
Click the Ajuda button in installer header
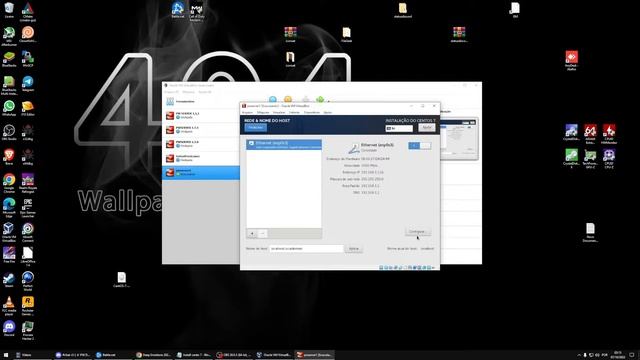427,128
